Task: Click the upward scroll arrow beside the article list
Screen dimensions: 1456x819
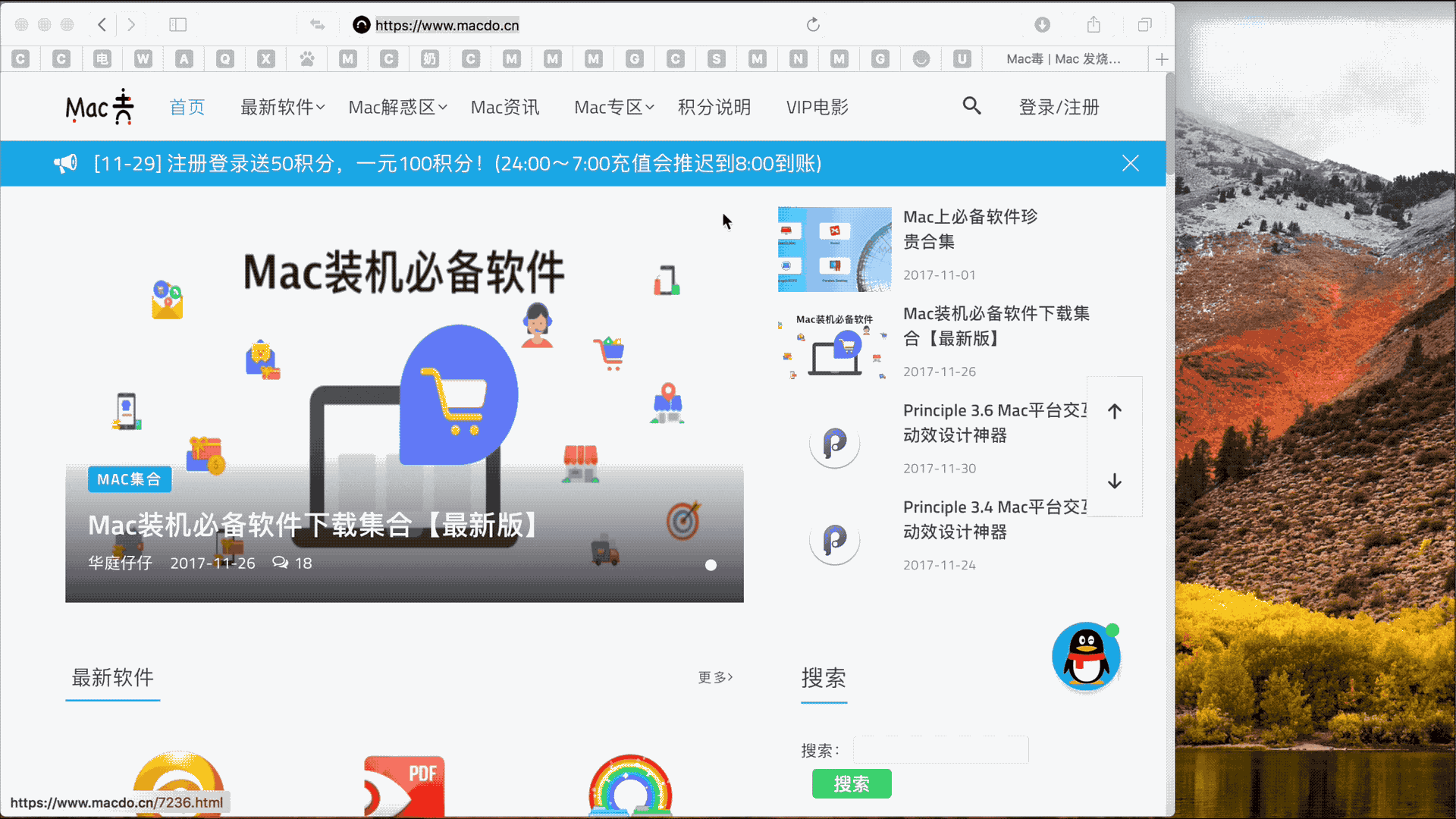Action: [x=1114, y=411]
